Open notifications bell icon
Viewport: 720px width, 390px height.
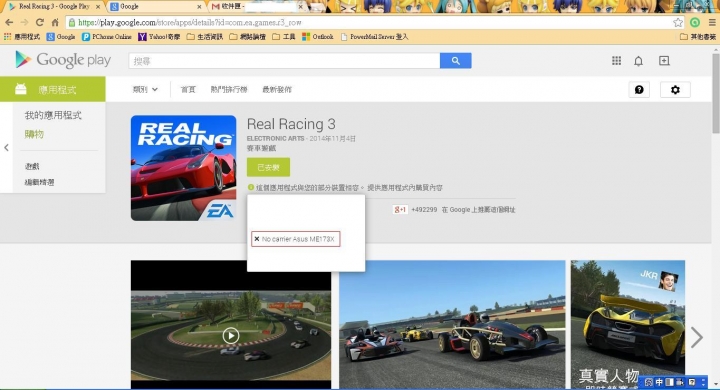click(x=638, y=61)
